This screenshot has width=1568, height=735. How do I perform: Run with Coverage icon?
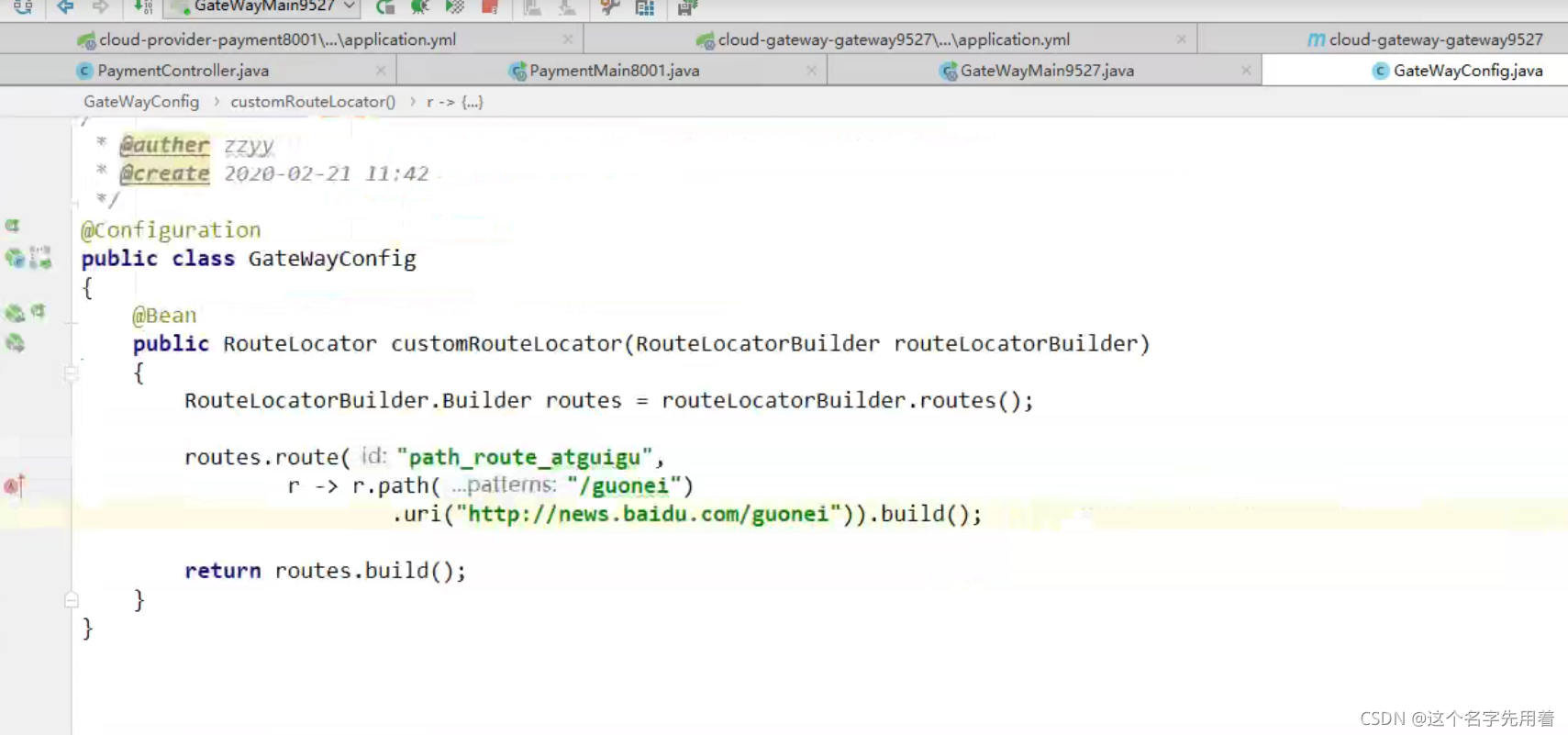pos(454,7)
